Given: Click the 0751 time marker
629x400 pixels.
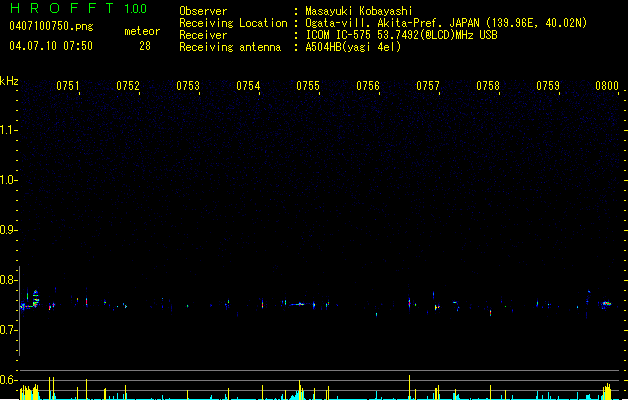Looking at the screenshot, I should [68, 86].
